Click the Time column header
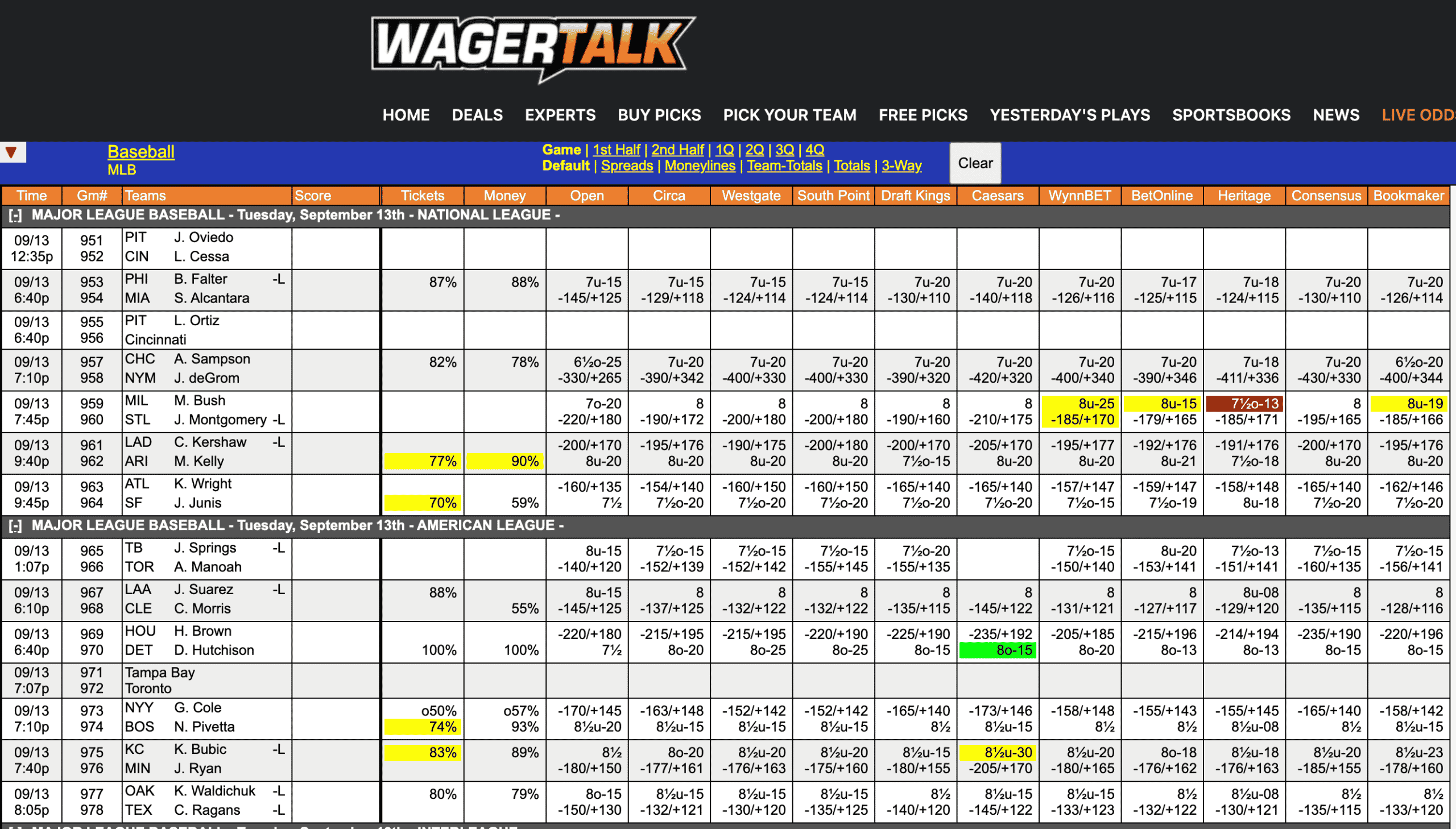The width and height of the screenshot is (1456, 829). [x=31, y=196]
